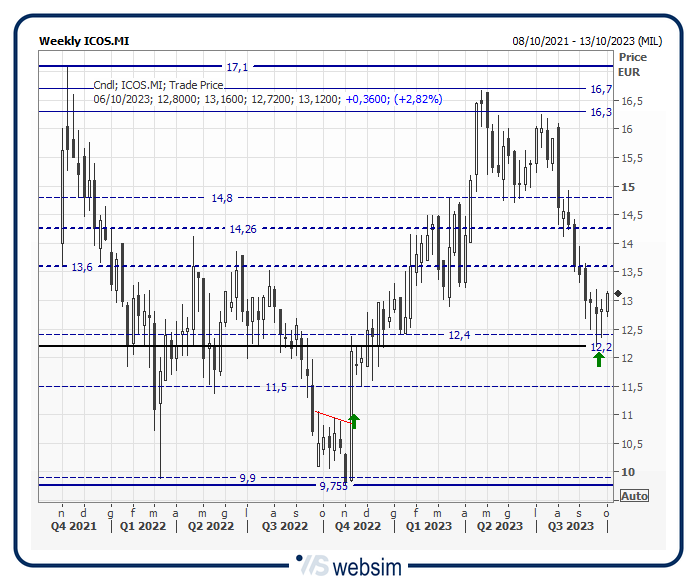Click the 16,3 price level label
This screenshot has height=581, width=697.
click(601, 113)
